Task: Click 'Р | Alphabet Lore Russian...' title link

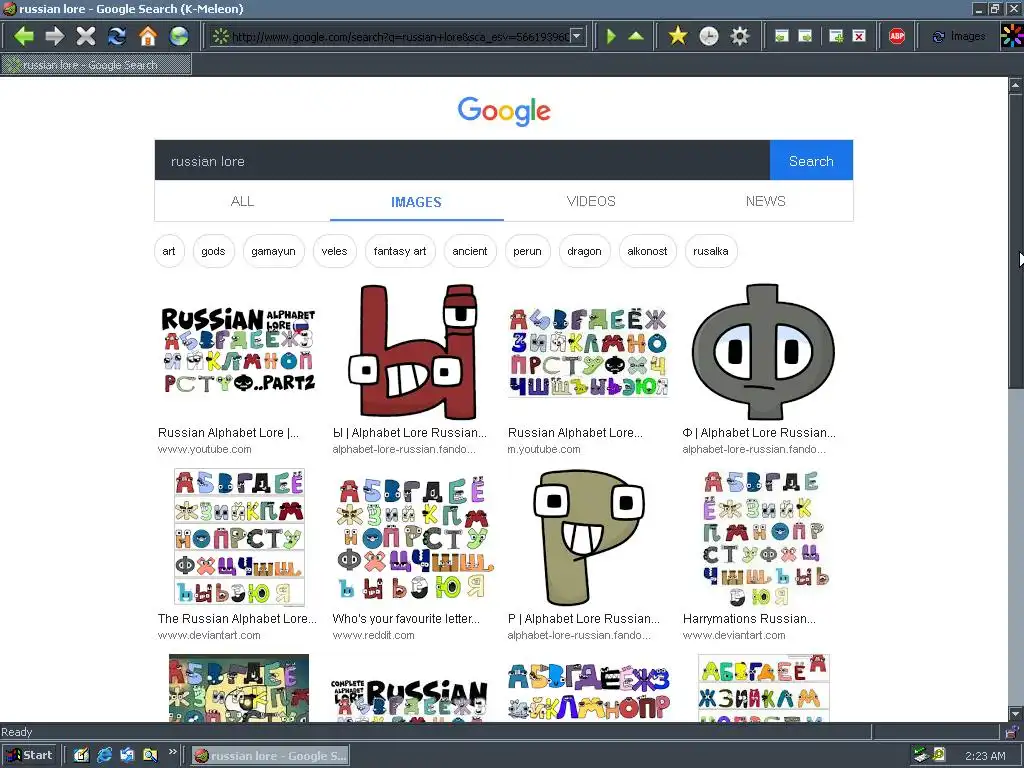Action: point(584,618)
